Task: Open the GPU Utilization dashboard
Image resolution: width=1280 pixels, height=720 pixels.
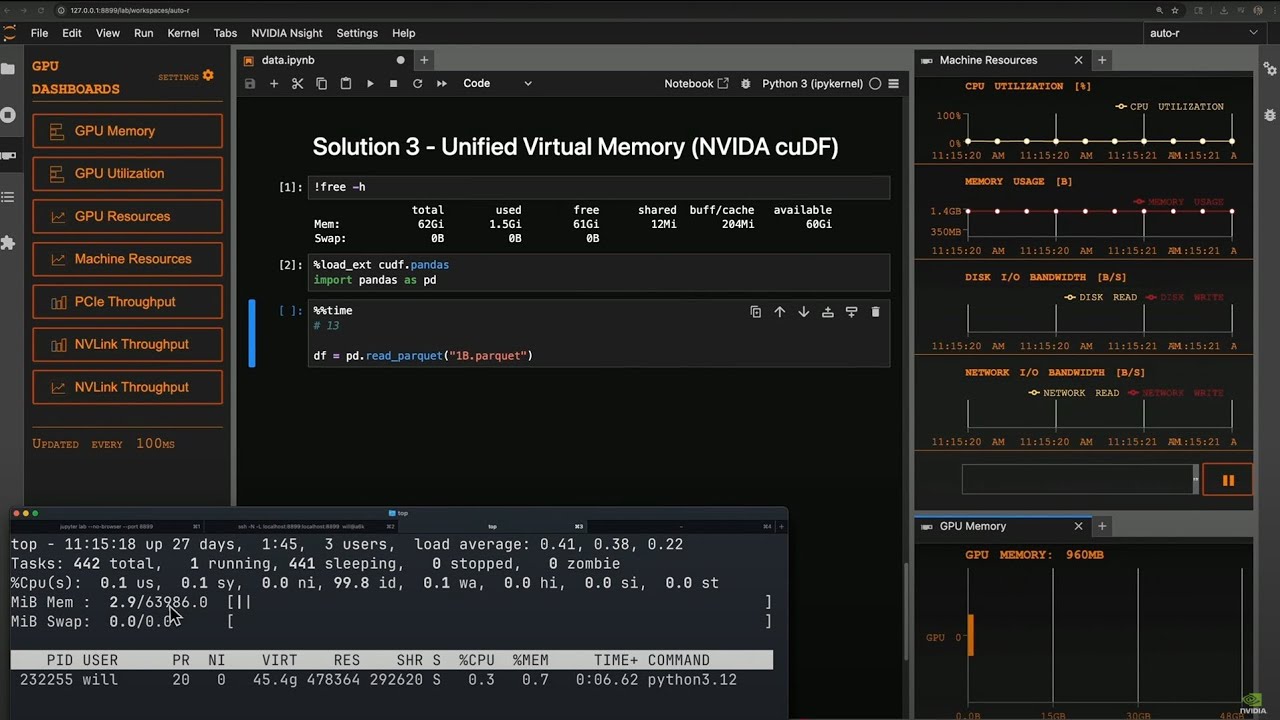Action: tap(127, 173)
